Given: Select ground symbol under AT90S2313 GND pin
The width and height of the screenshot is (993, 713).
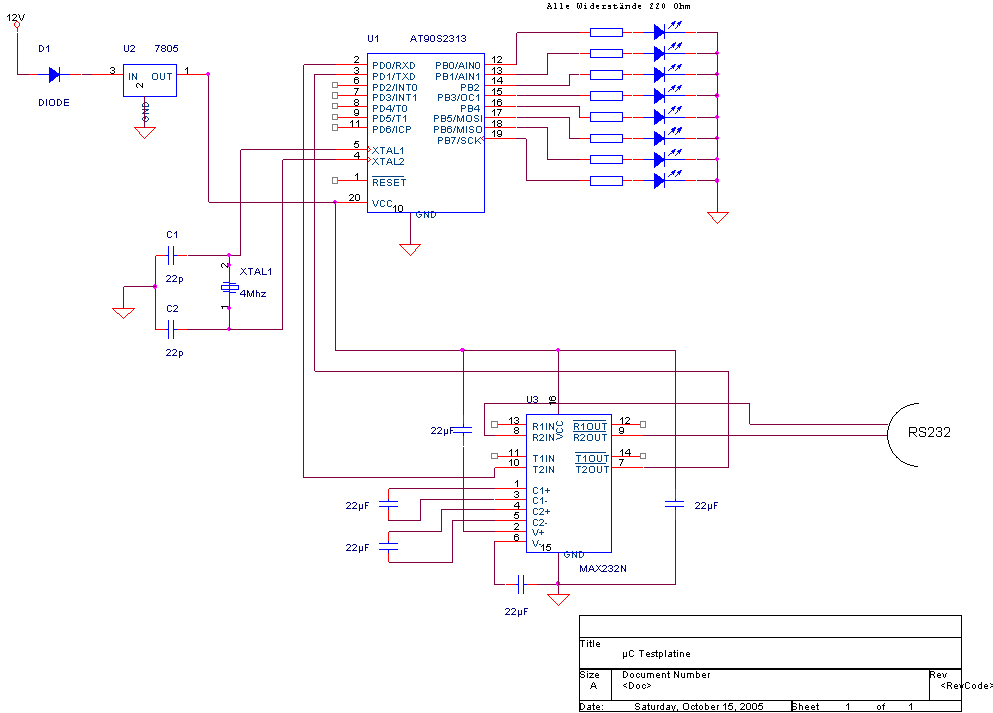Looking at the screenshot, I should coord(410,249).
